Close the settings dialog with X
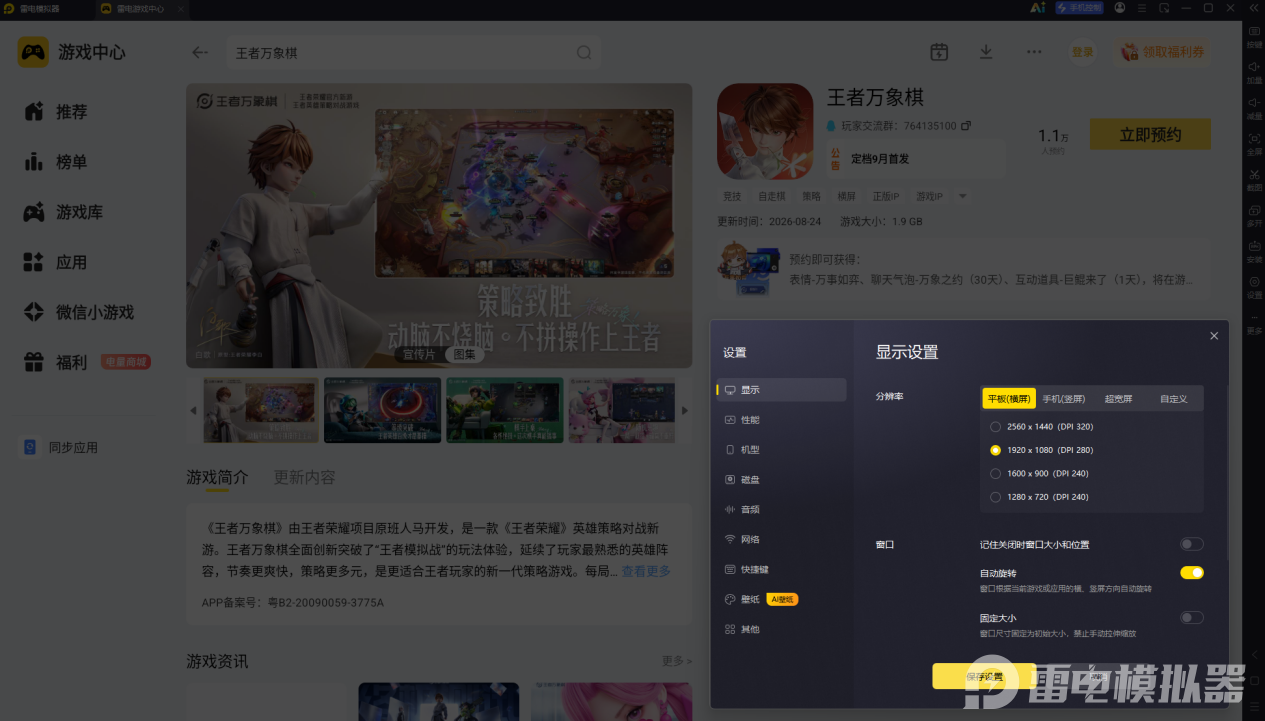The image size is (1265, 721). (x=1214, y=336)
